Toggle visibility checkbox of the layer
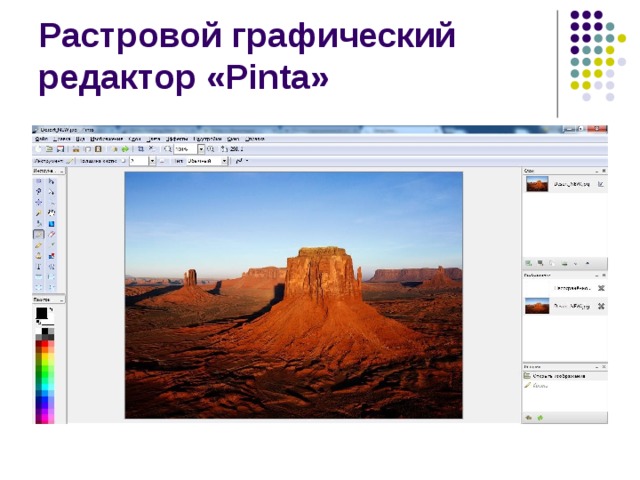This screenshot has height=480, width=640. (601, 184)
